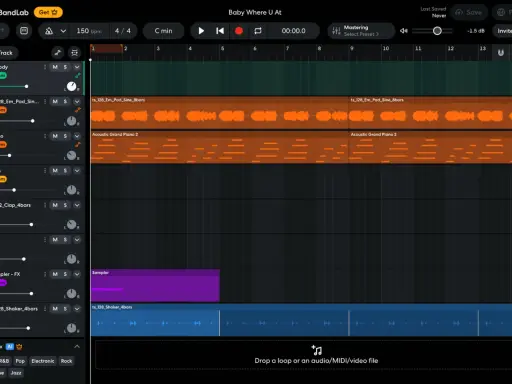Solo the Em_Pad_Sine track
The image size is (512, 384).
pos(65,101)
